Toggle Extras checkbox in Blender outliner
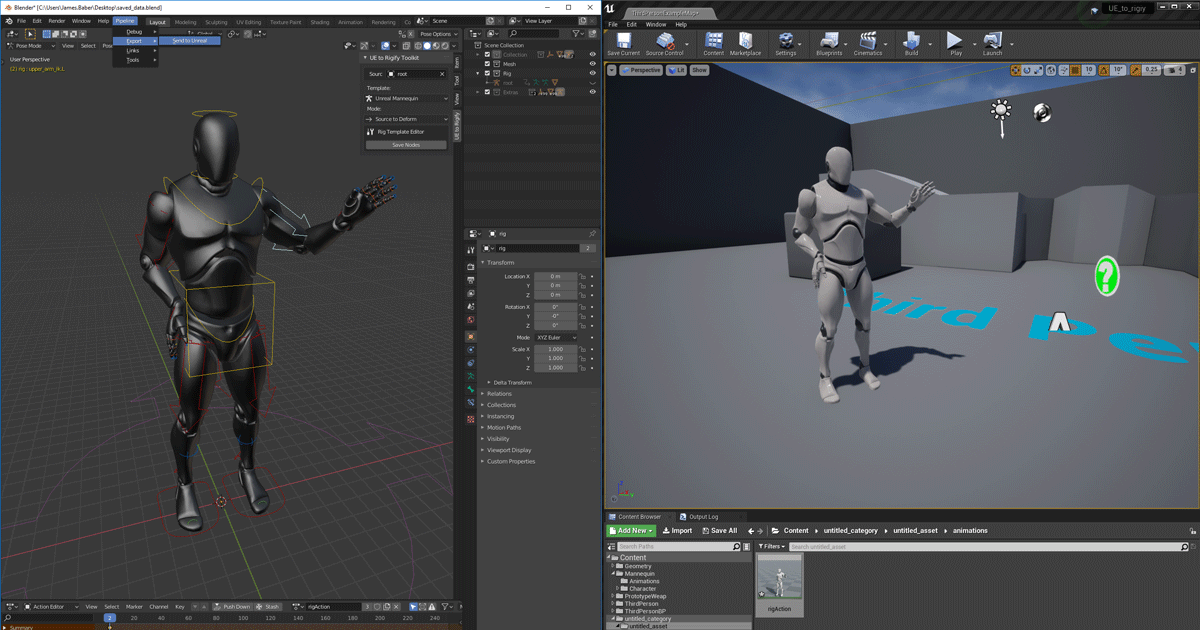 point(488,92)
